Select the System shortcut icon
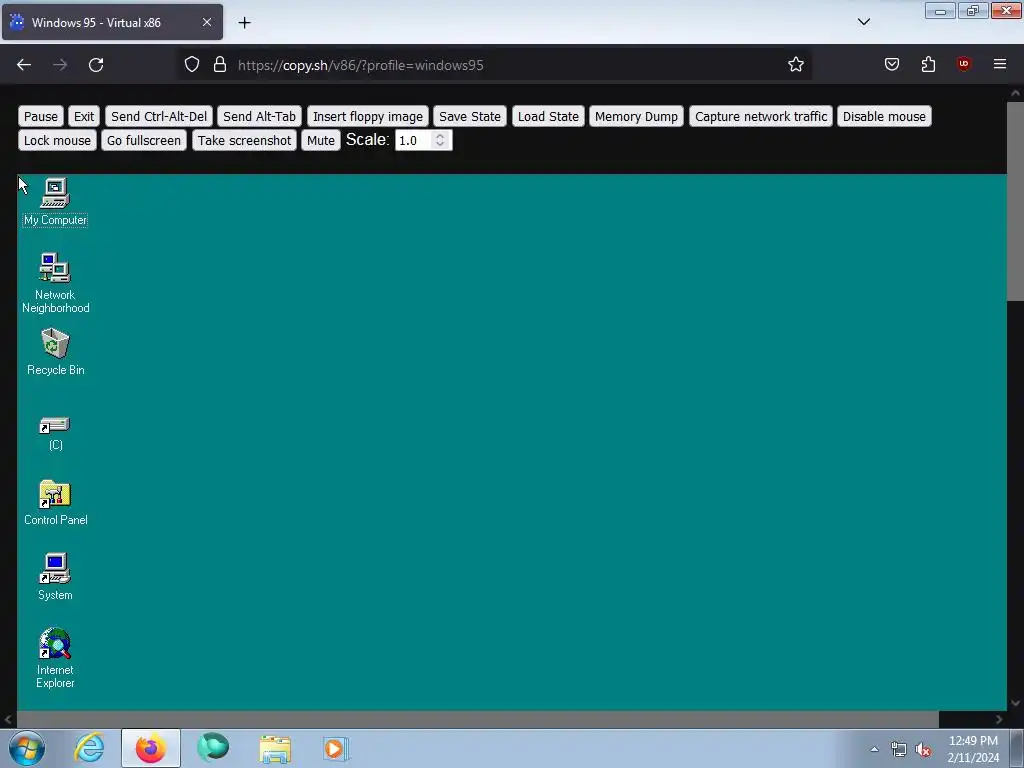 tap(55, 577)
